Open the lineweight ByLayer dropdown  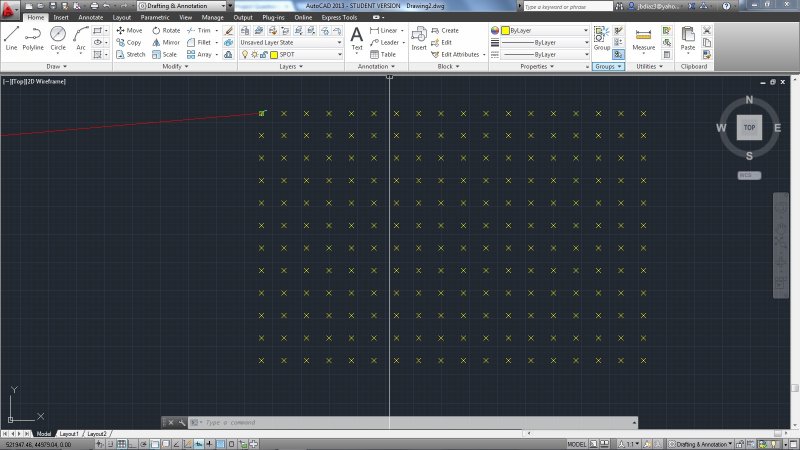tap(545, 43)
